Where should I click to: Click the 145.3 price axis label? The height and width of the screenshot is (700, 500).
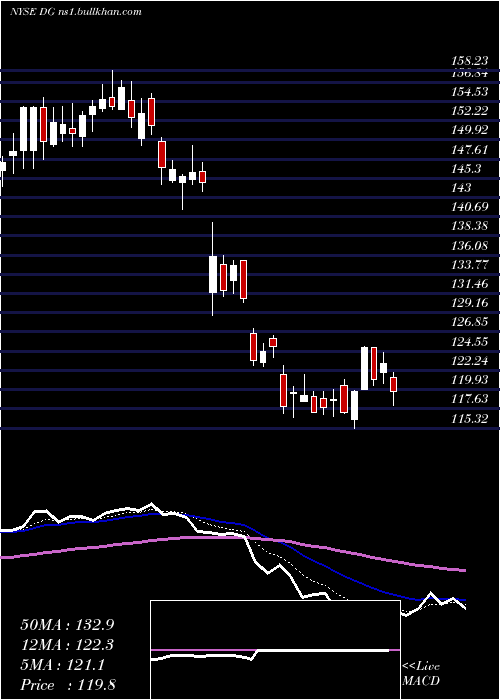pyautogui.click(x=468, y=169)
